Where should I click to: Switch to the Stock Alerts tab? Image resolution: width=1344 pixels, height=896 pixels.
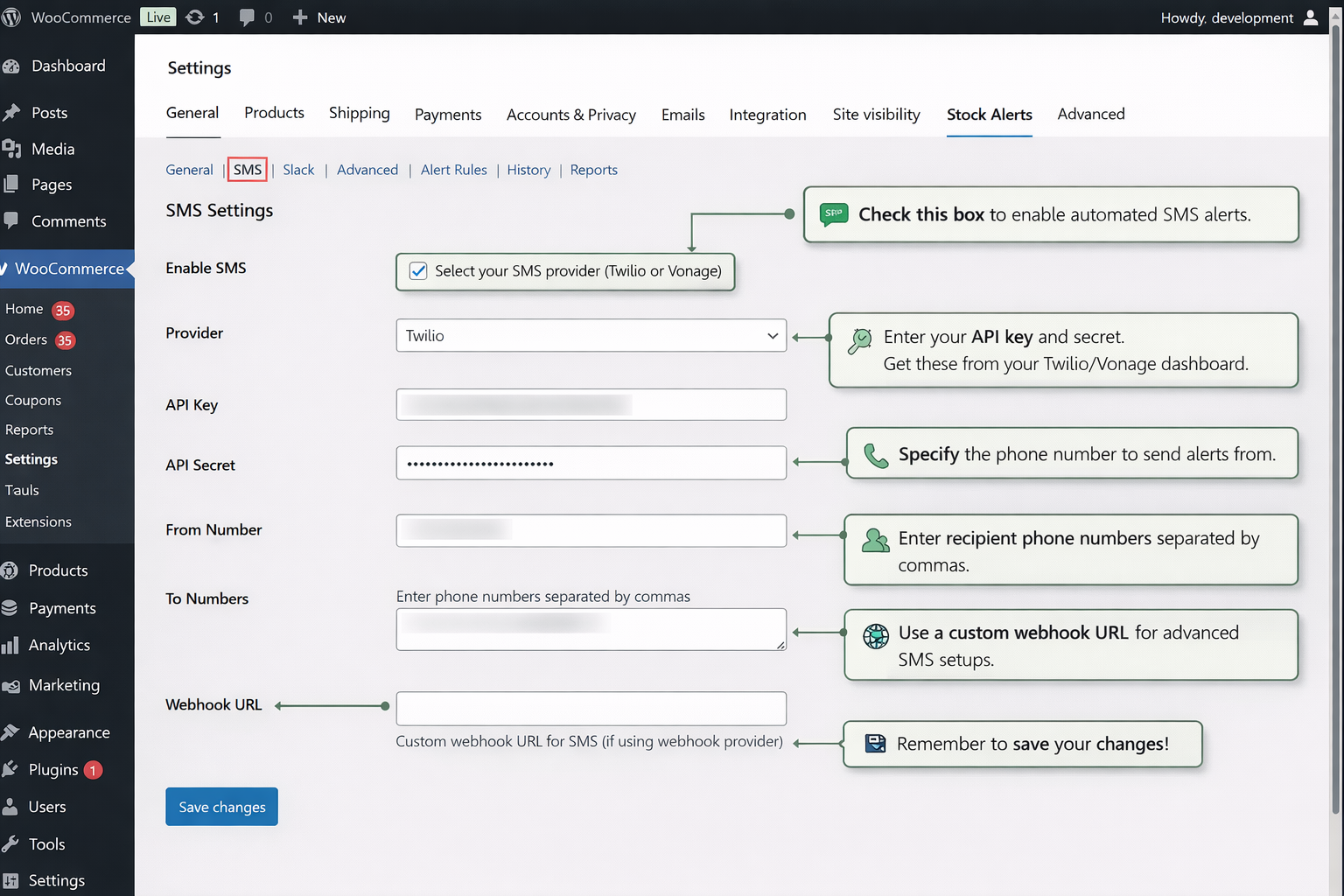[989, 115]
